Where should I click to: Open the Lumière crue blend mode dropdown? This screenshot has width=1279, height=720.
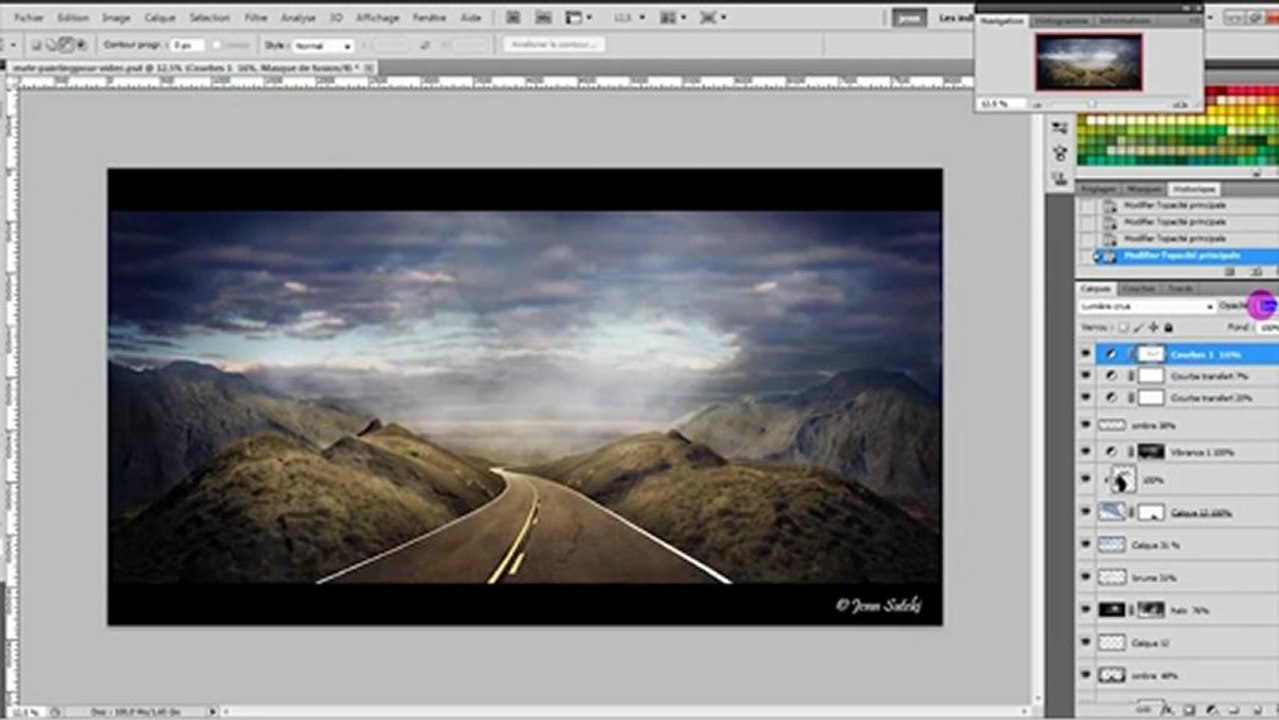(x=1146, y=306)
